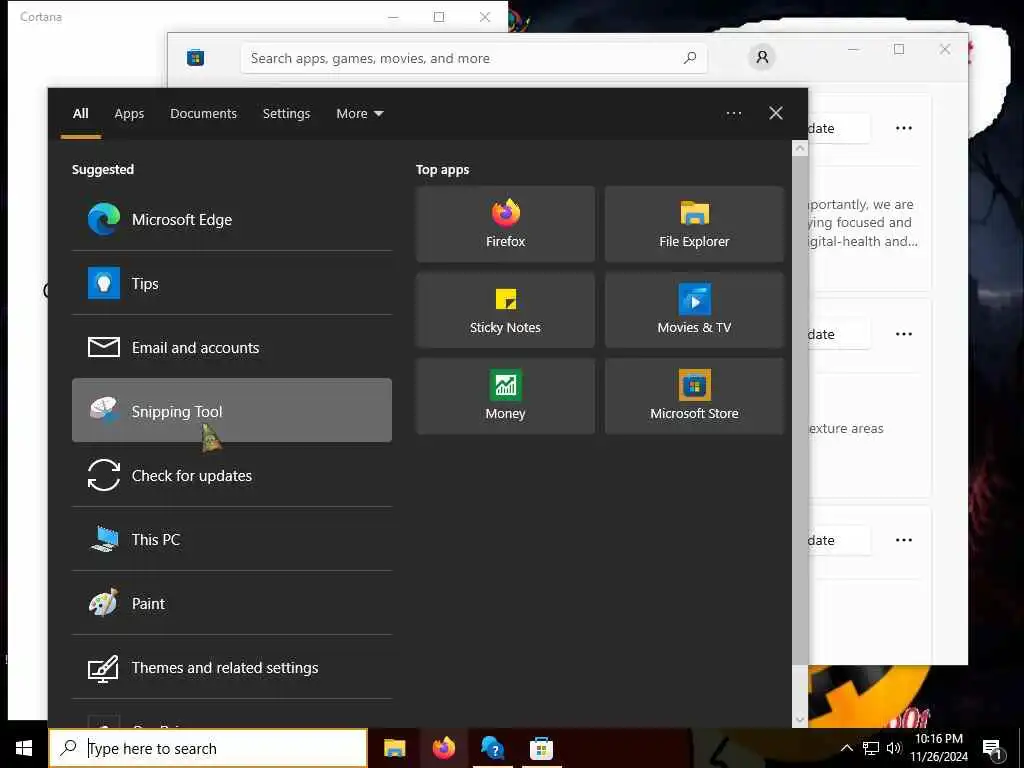
Task: Open Movies & TV tile
Action: click(x=694, y=310)
